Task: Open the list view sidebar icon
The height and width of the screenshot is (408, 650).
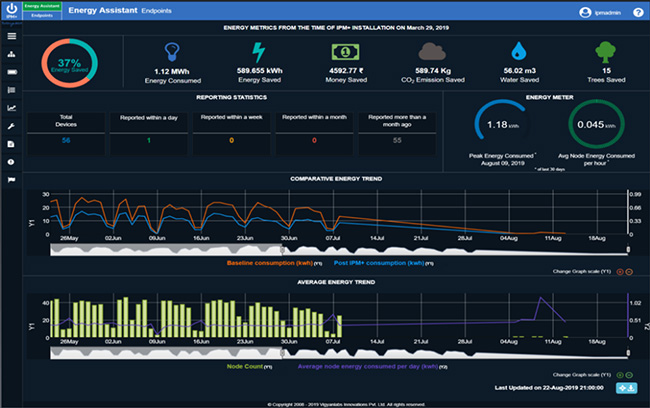Action: point(11,90)
